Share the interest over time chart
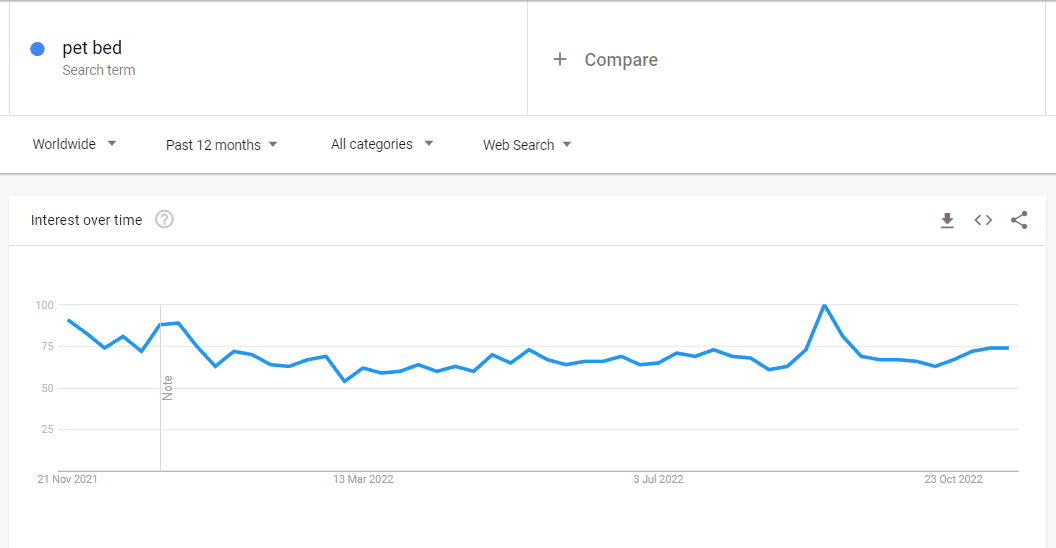Screen dimensions: 1056x548 coord(1019,220)
